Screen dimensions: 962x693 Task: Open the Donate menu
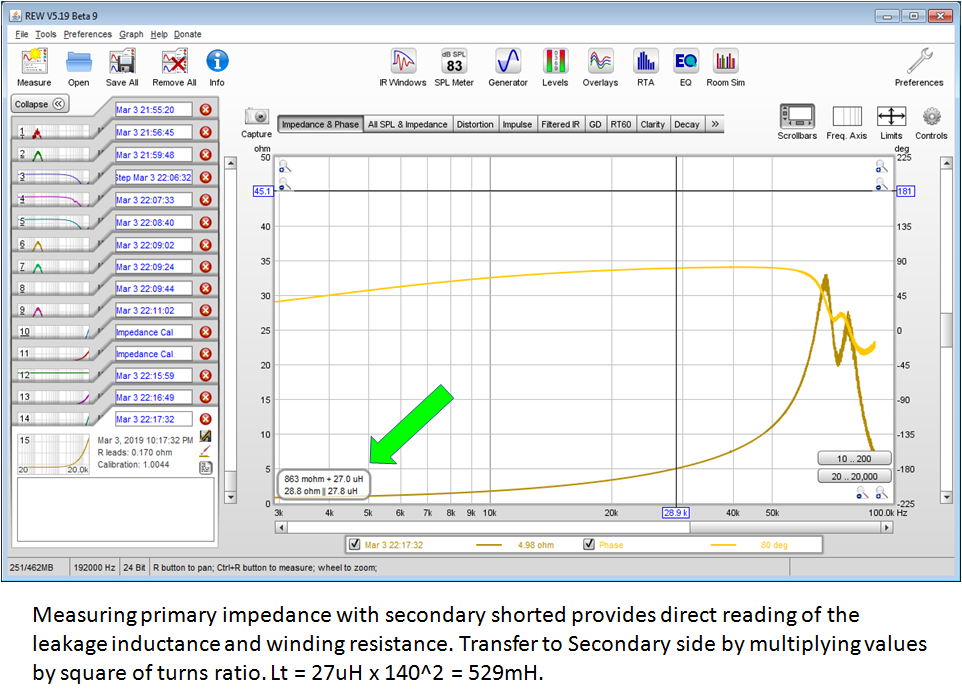188,34
